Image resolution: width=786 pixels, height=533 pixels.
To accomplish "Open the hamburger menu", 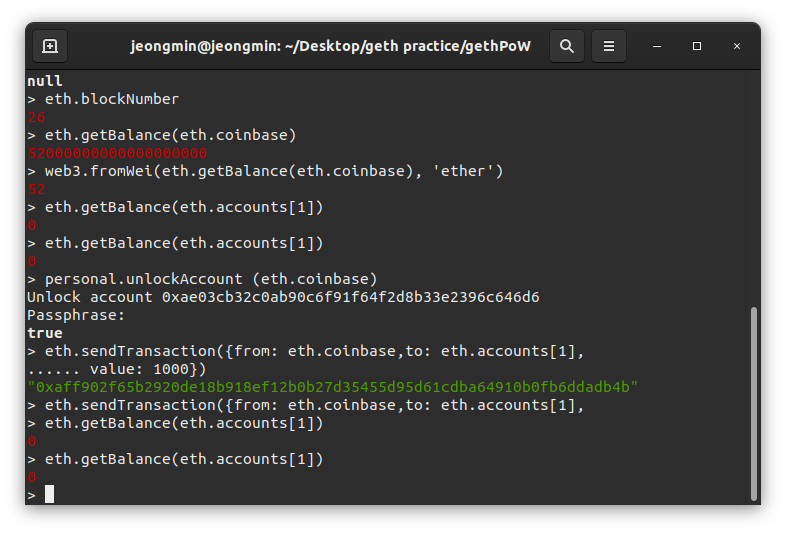I will (x=609, y=46).
